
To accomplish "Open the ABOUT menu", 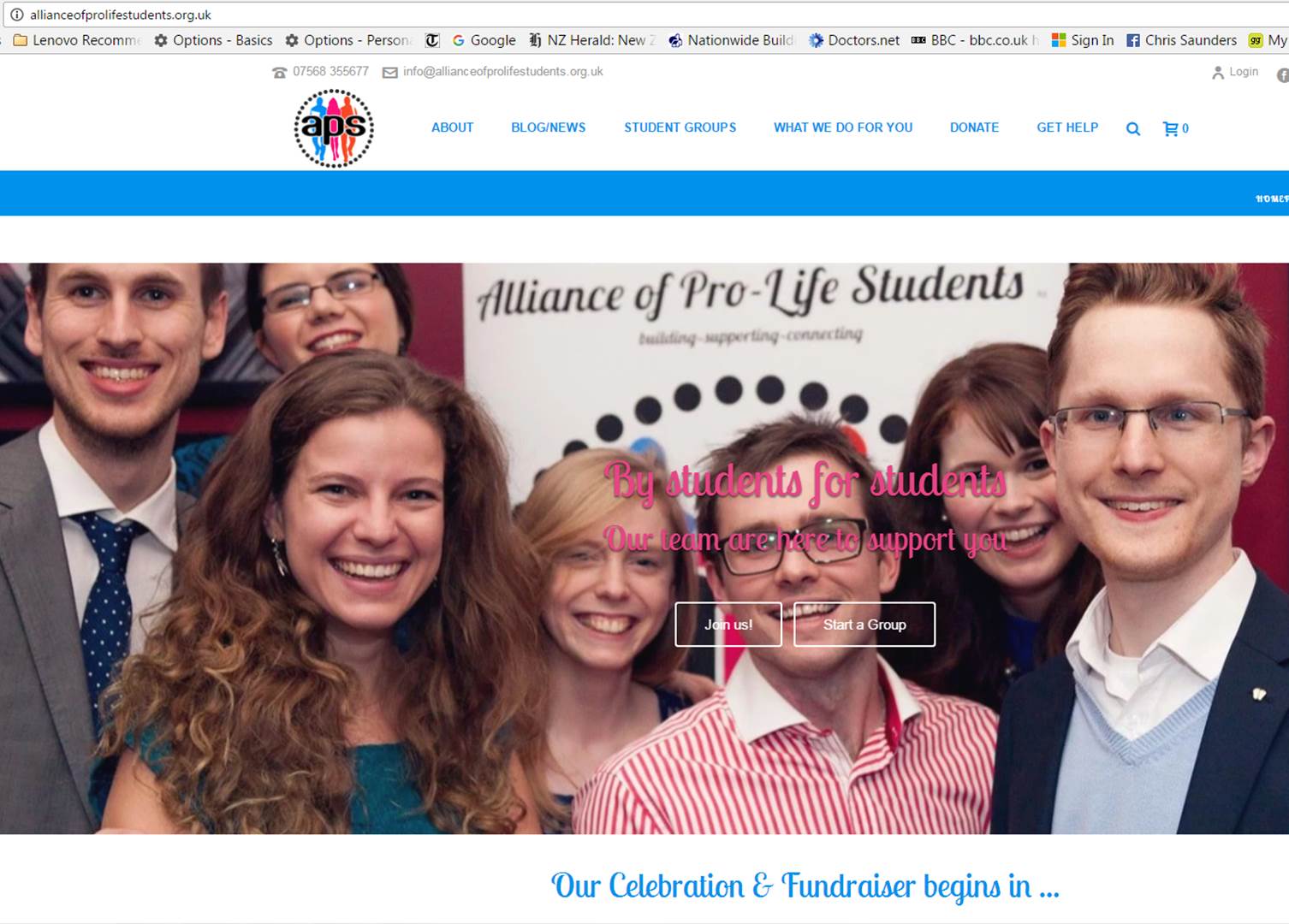I will [452, 127].
